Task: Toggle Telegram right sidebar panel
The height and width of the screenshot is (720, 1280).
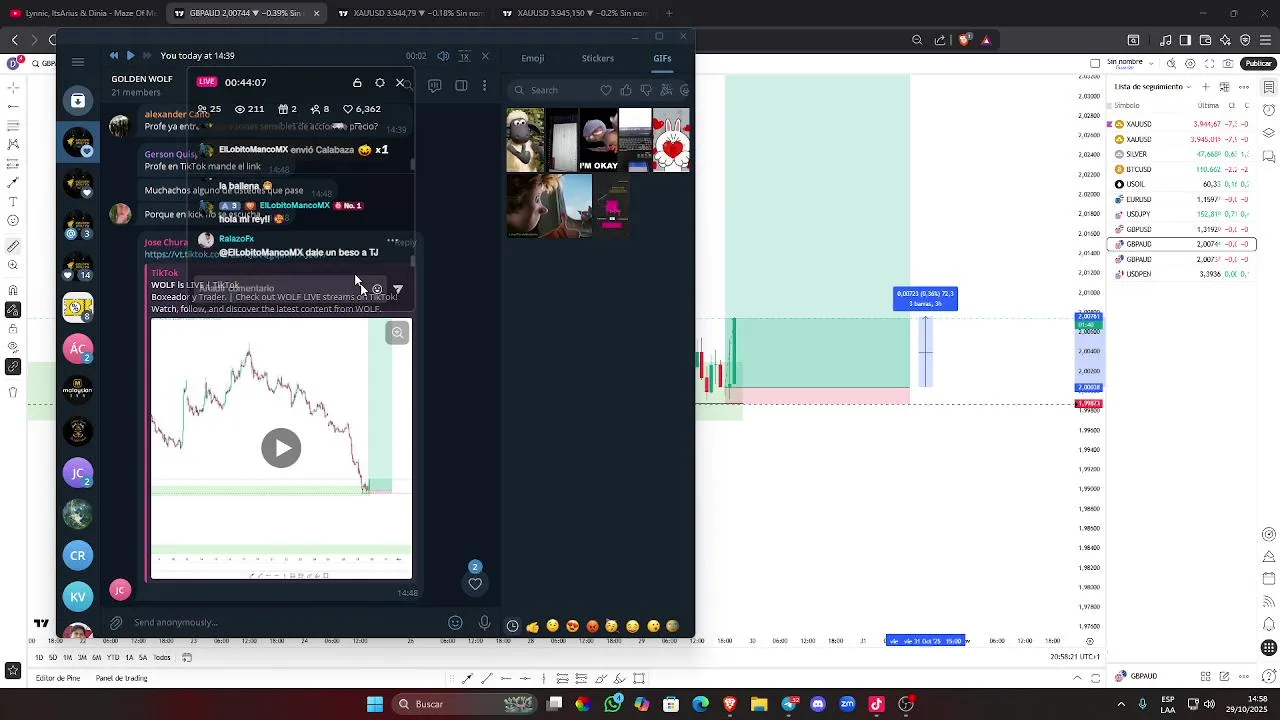Action: 461,86
